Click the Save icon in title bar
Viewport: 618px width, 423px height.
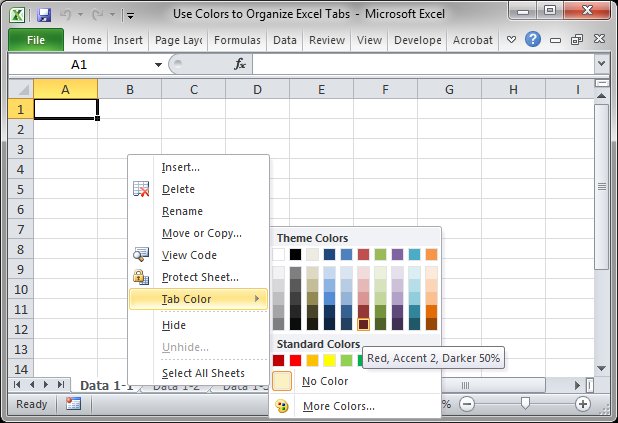pos(43,16)
